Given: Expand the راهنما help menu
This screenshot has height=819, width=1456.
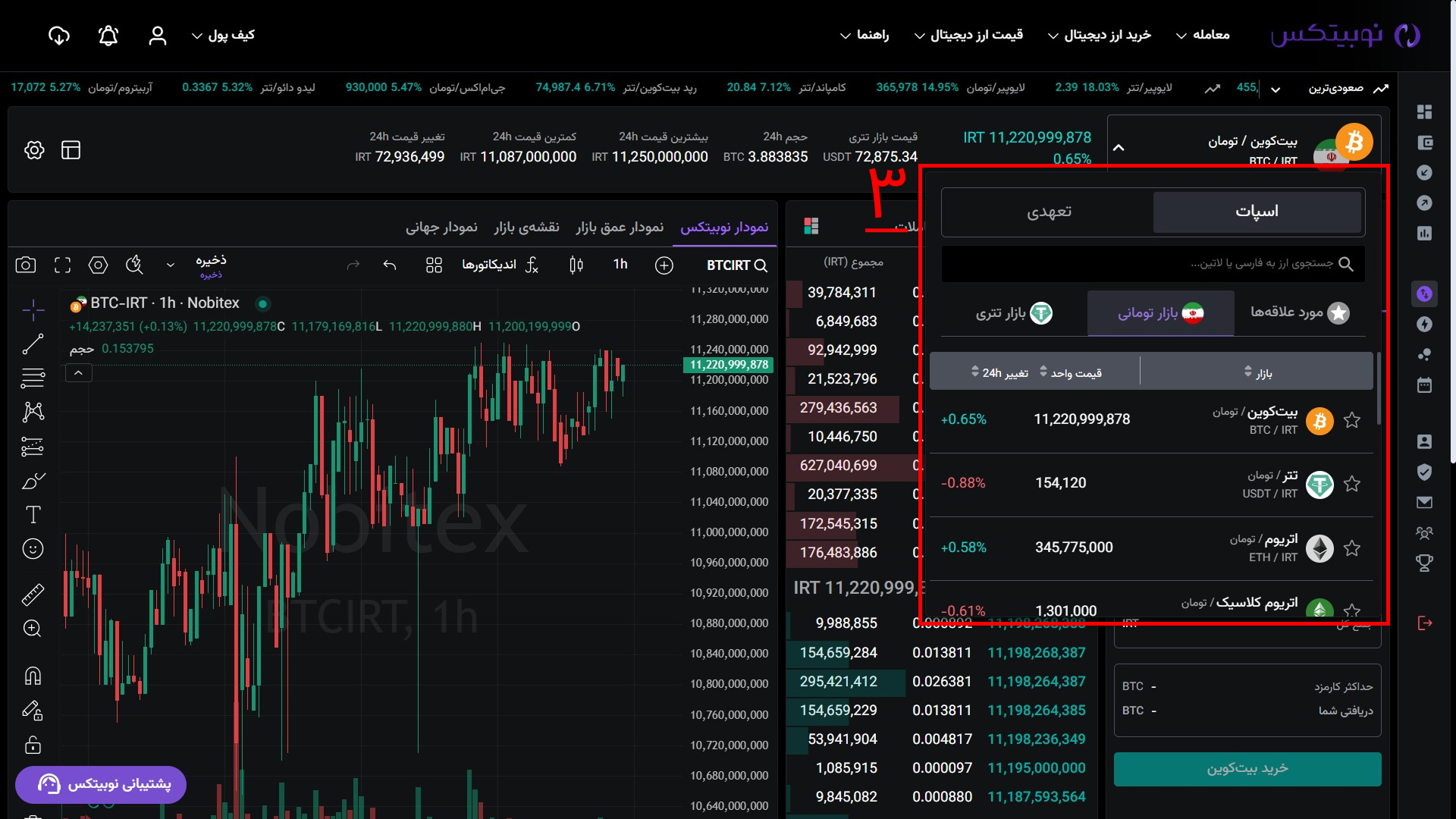Looking at the screenshot, I should click(864, 36).
